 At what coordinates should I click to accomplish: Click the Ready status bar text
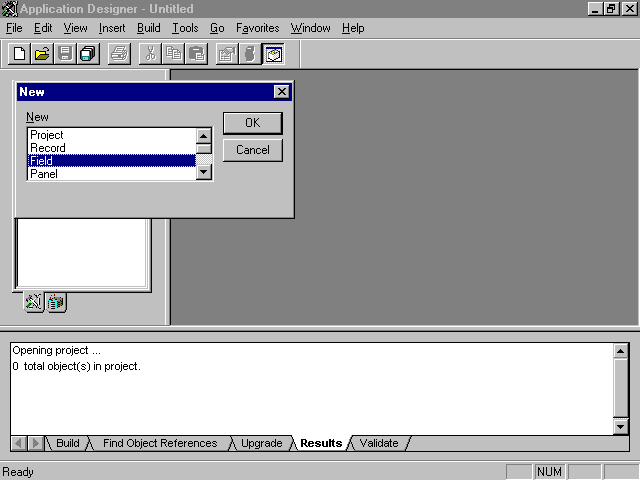coord(18,472)
